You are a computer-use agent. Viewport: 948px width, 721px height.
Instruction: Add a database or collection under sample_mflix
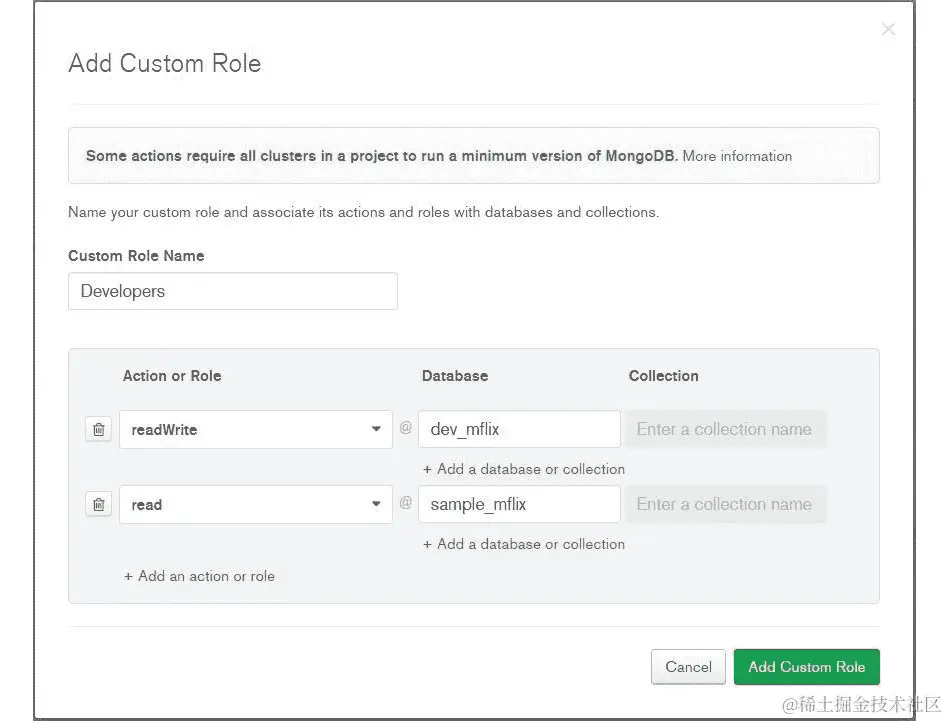524,544
